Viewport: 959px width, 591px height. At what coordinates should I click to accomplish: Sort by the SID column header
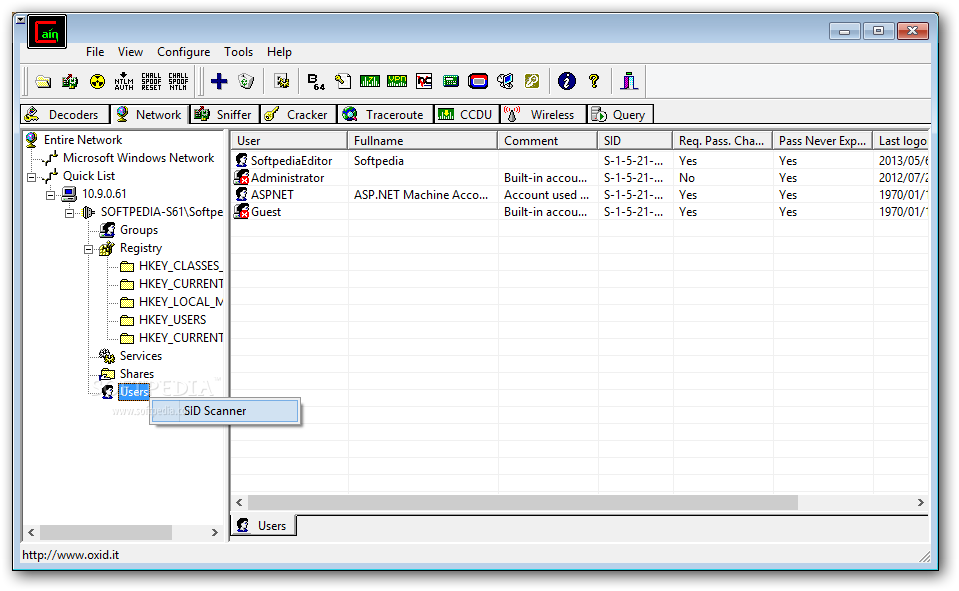[635, 141]
